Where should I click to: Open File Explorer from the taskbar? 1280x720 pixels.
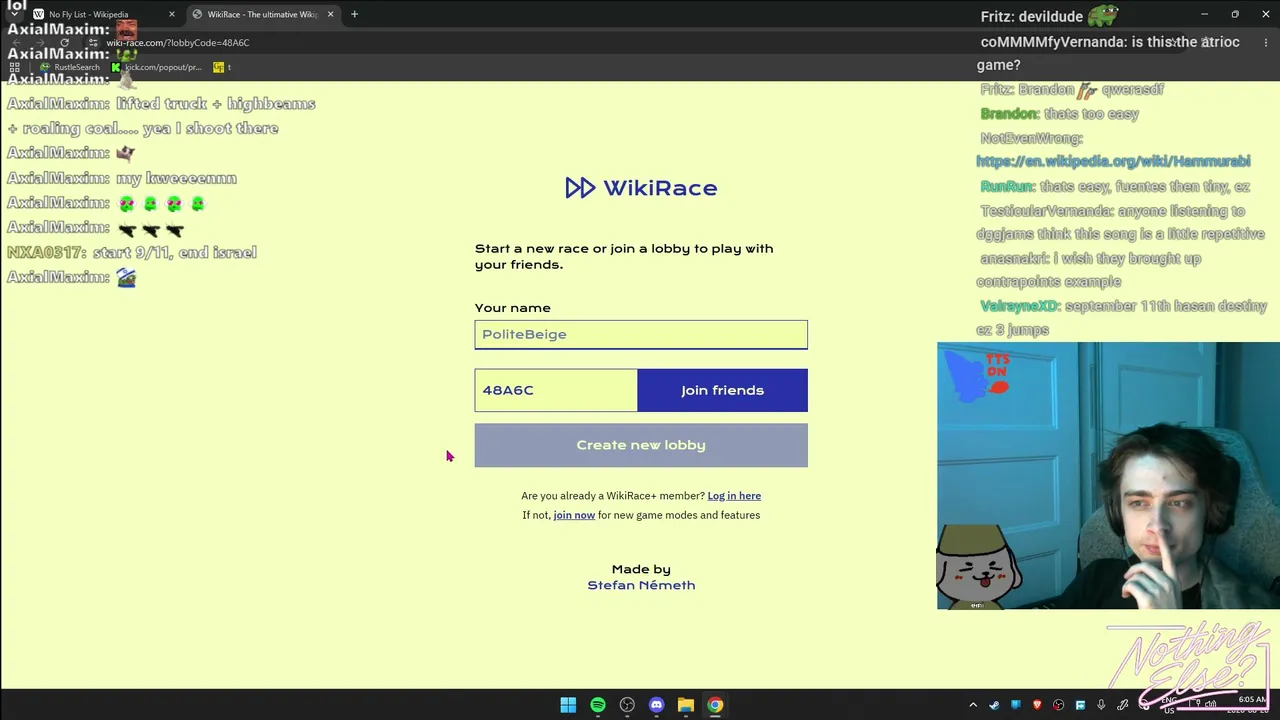point(686,705)
